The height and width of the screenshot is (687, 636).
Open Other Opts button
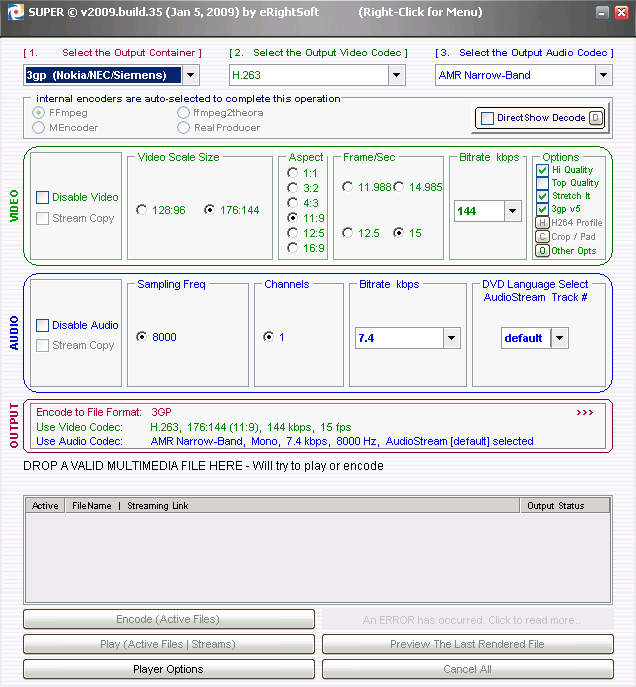coord(542,251)
